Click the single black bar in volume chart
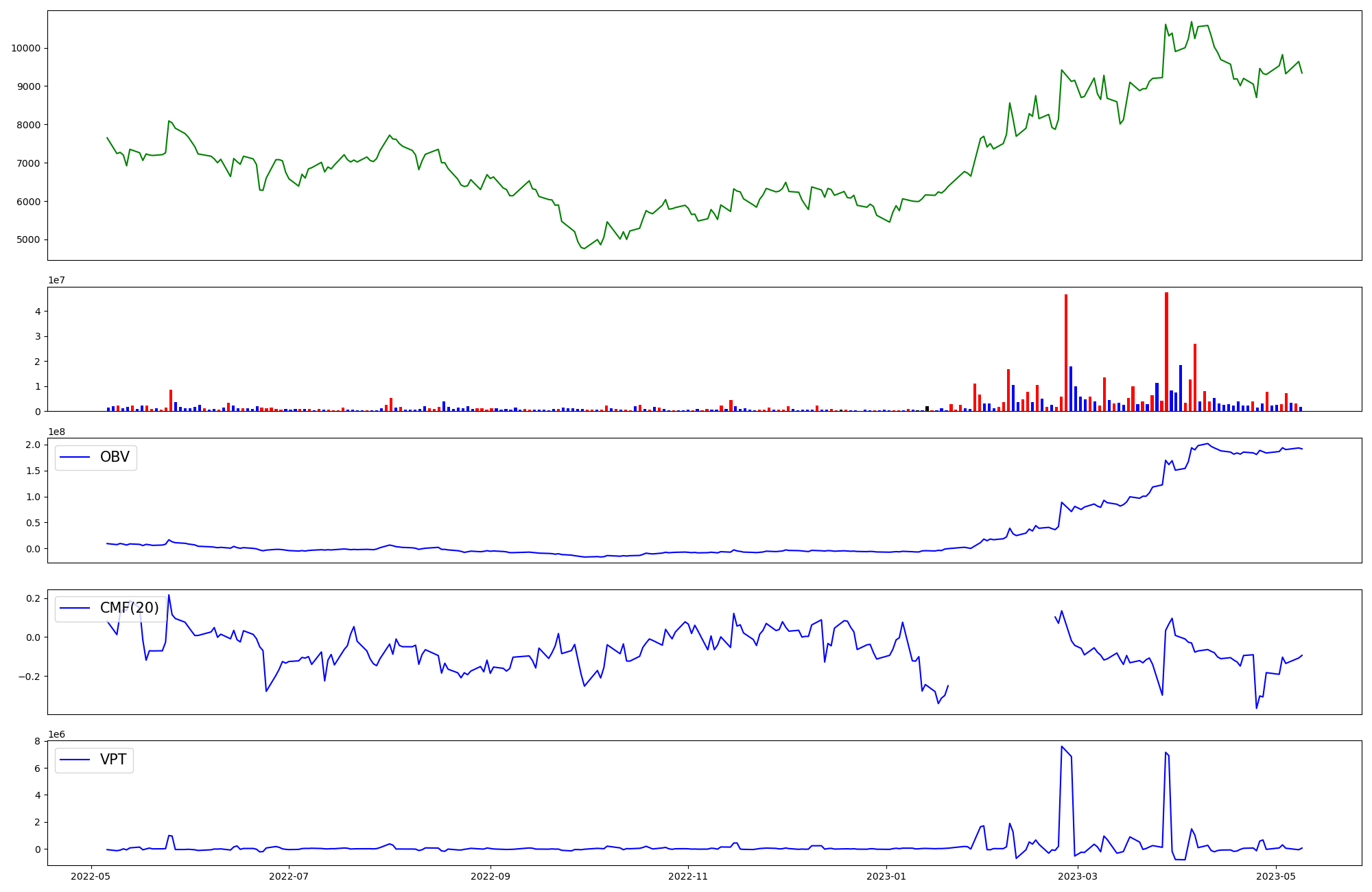 [927, 409]
